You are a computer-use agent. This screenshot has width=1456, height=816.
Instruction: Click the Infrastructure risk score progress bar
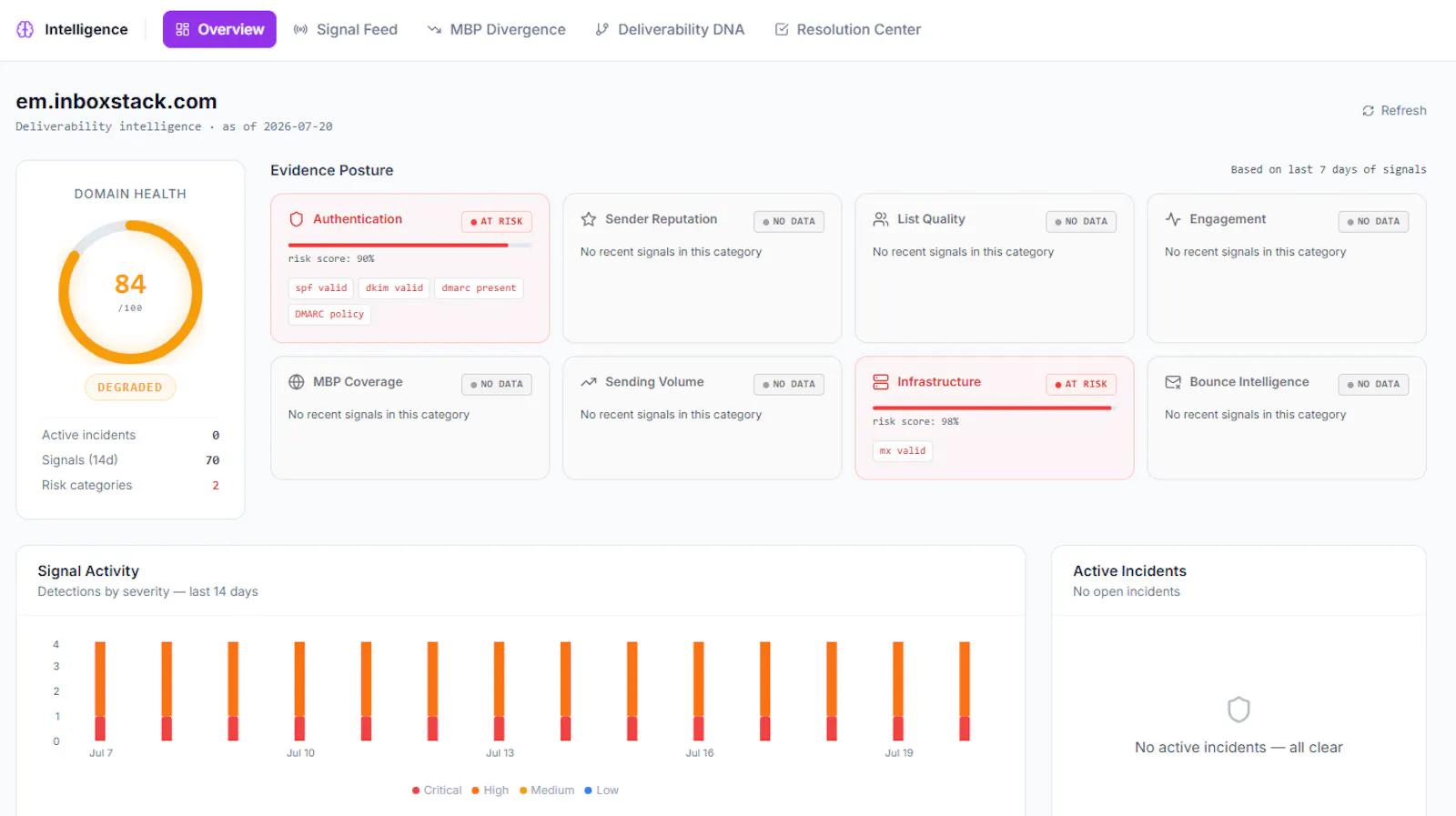995,408
